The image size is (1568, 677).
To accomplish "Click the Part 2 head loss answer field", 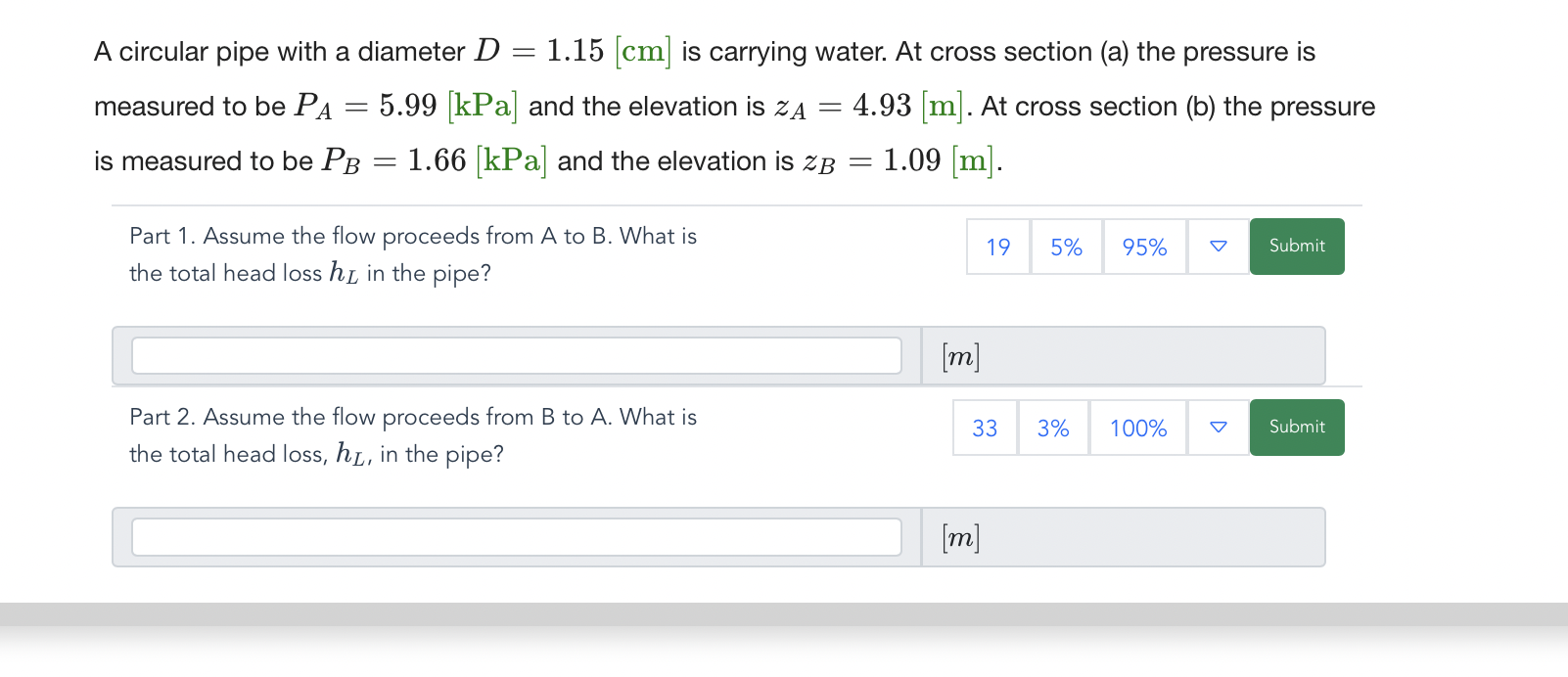I will (517, 537).
